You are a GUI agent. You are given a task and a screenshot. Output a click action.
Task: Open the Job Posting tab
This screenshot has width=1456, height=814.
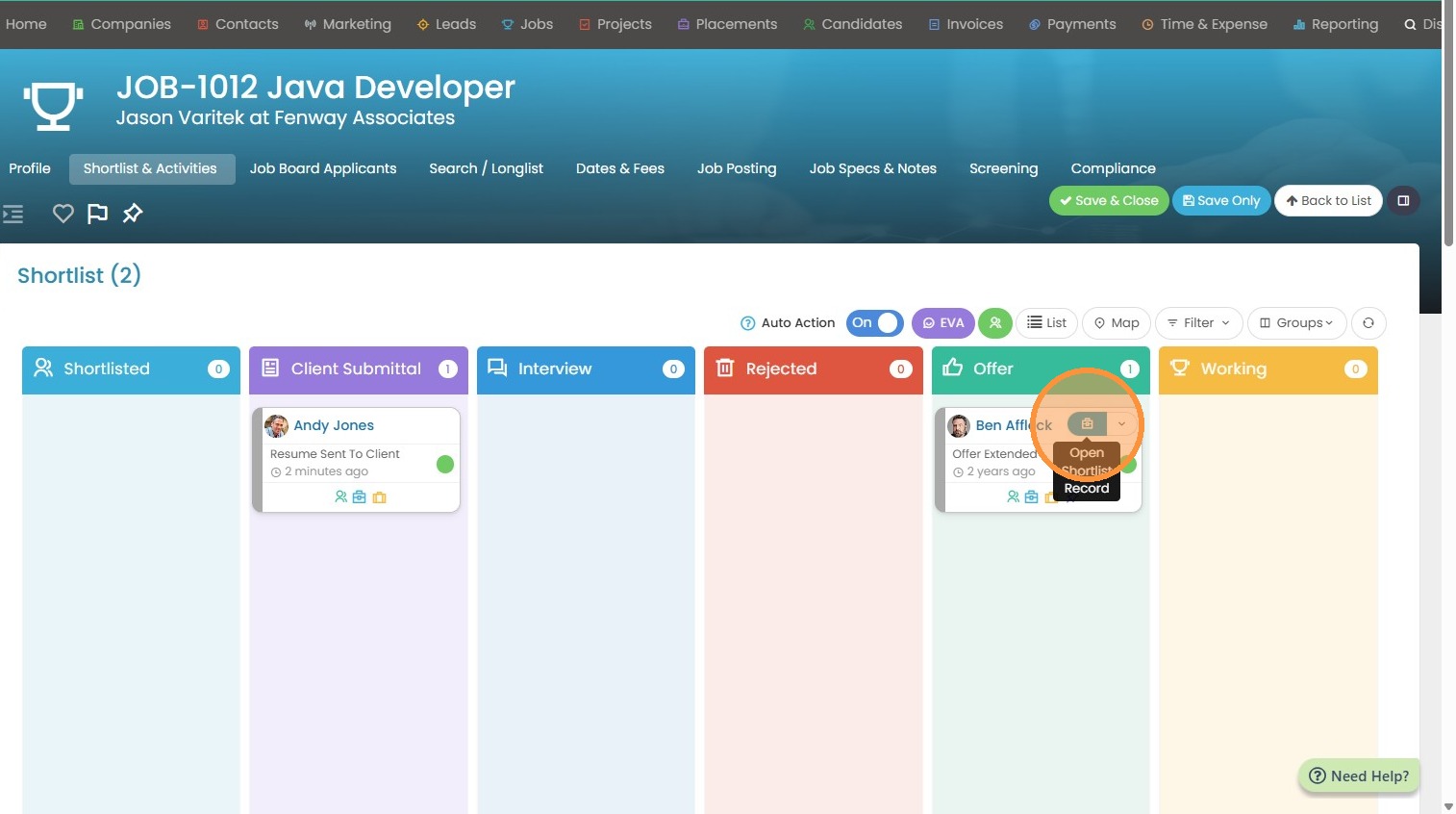pyautogui.click(x=737, y=168)
